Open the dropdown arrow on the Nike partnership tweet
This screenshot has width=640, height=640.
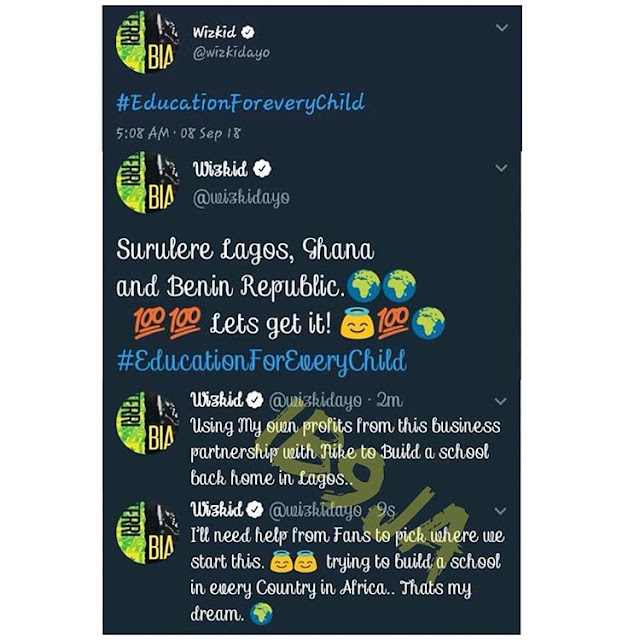[x=500, y=401]
